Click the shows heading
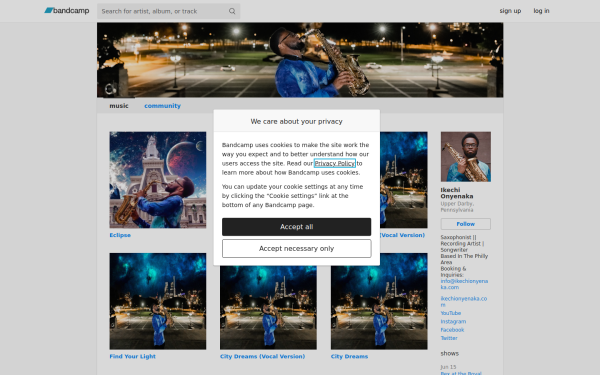 point(450,353)
